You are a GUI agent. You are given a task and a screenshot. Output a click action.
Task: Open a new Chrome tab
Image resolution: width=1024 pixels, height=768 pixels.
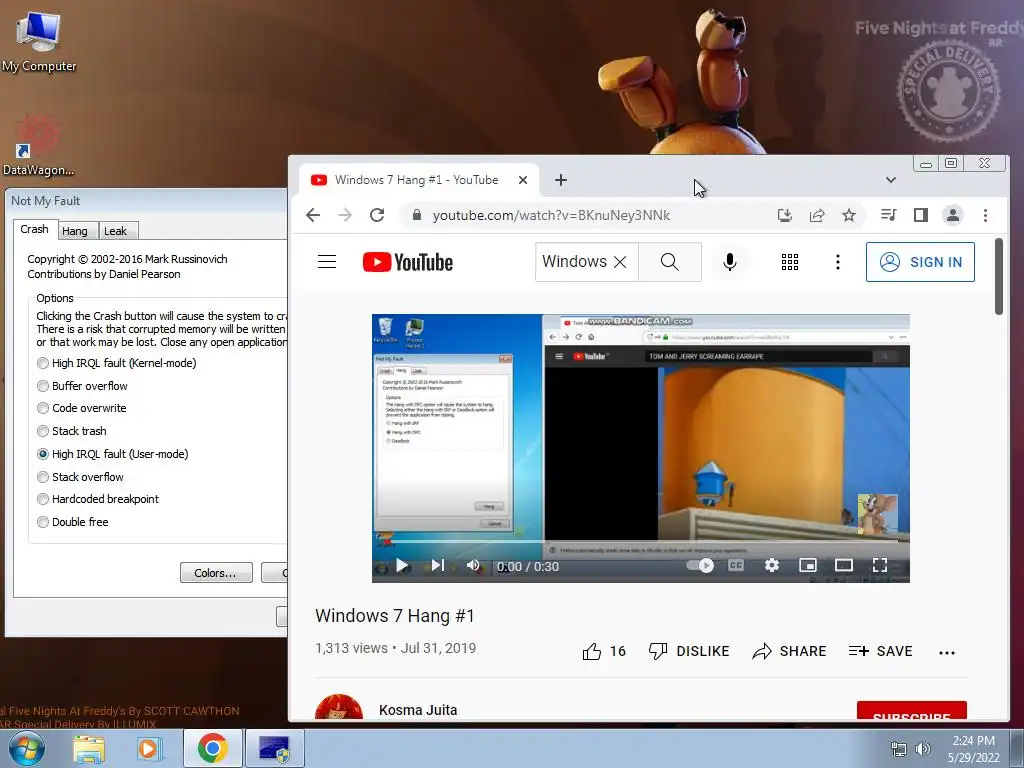coord(561,180)
